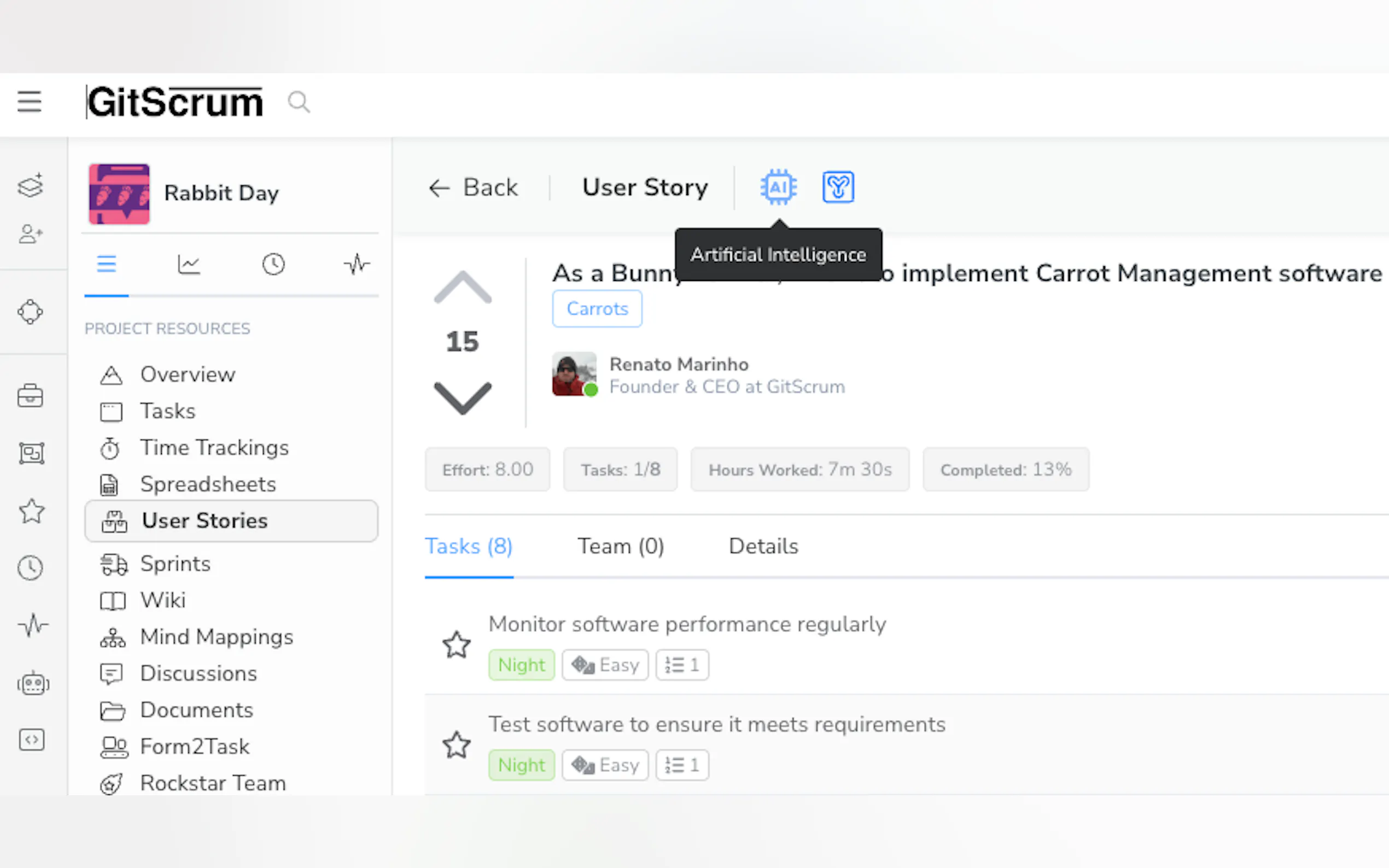Open the Details tab
This screenshot has width=1389, height=868.
pyautogui.click(x=763, y=546)
